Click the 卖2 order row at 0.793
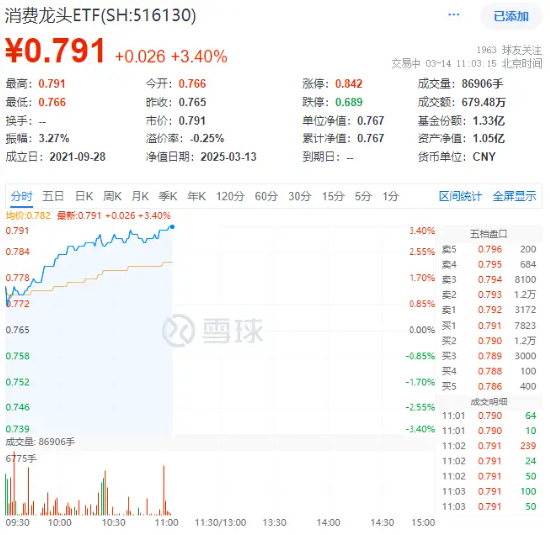This screenshot has height=535, width=550. [489, 295]
